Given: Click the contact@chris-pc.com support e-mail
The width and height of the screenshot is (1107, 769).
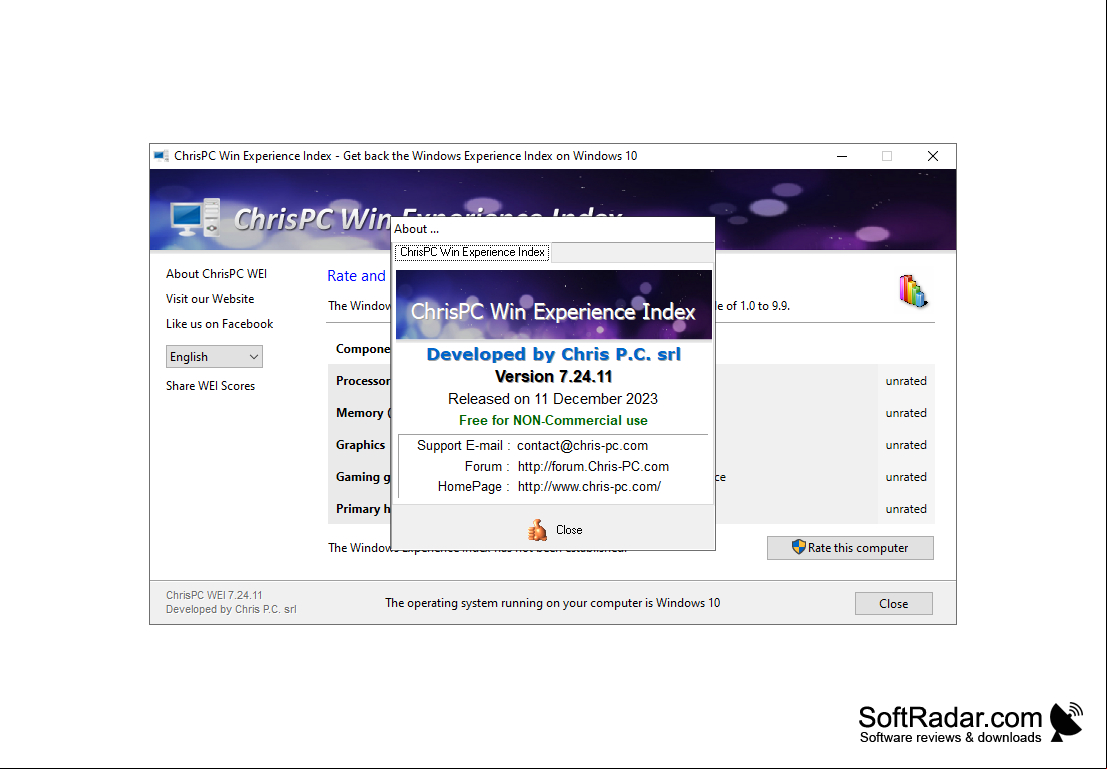Looking at the screenshot, I should 582,446.
